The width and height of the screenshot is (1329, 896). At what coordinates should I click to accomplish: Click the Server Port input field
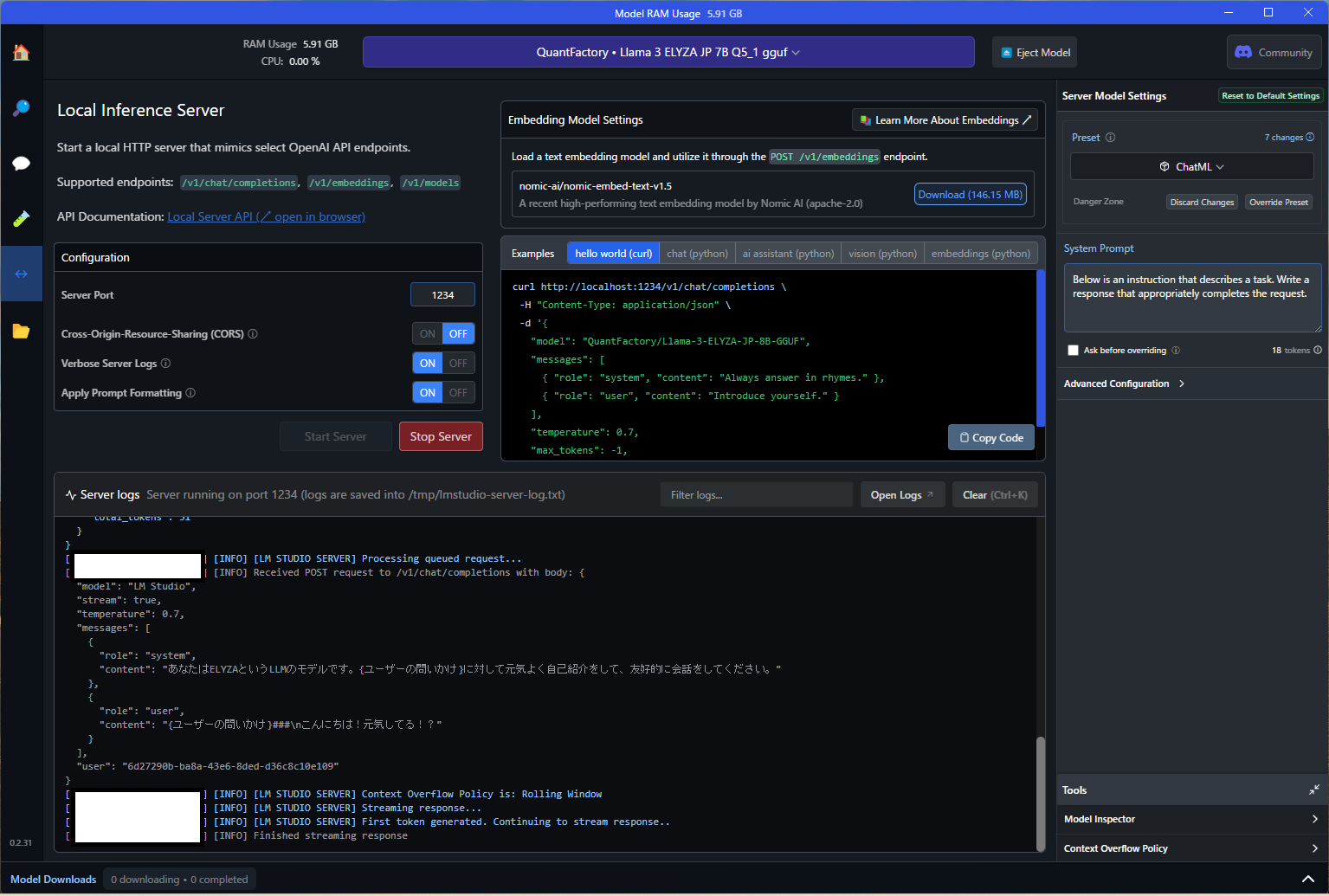point(442,295)
